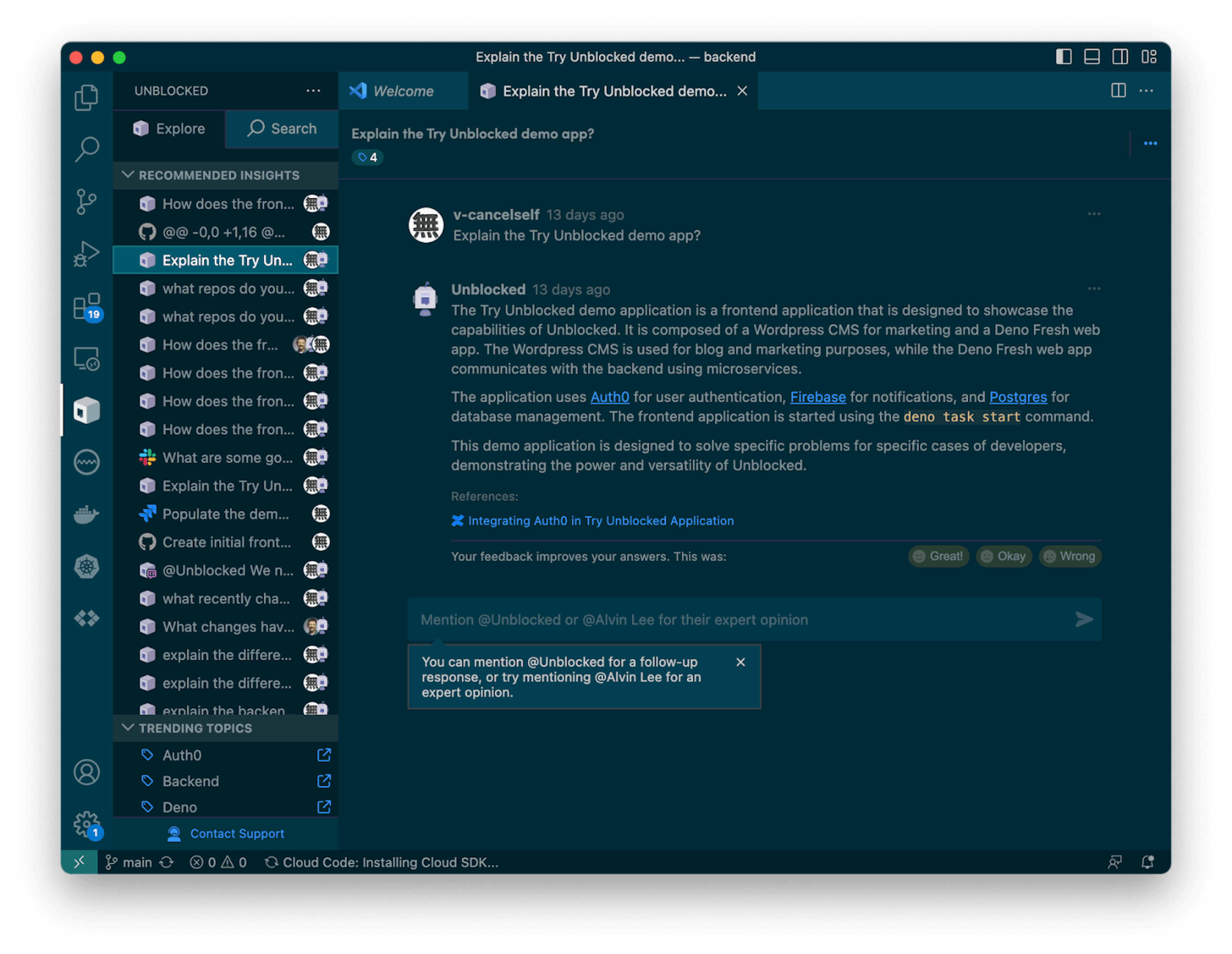Click the Firebase hyperlink in answer
Image resolution: width=1232 pixels, height=954 pixels.
(817, 396)
